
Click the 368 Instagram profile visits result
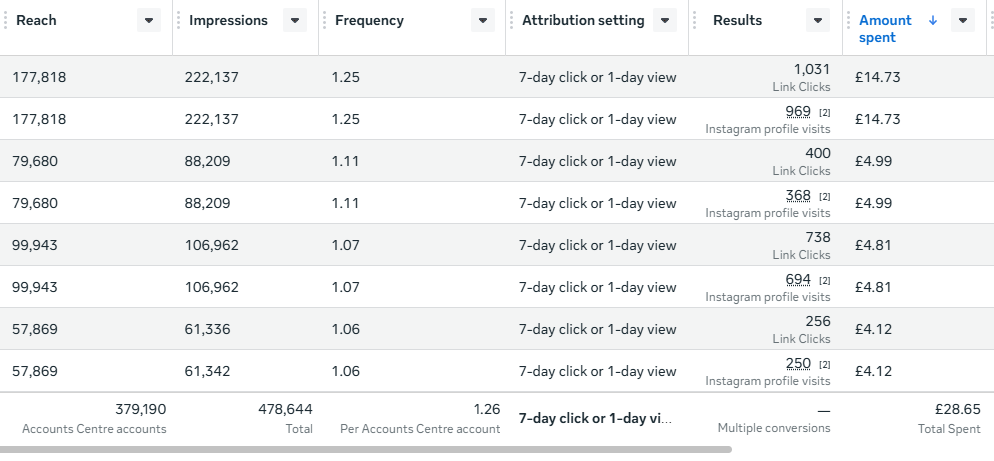(798, 195)
